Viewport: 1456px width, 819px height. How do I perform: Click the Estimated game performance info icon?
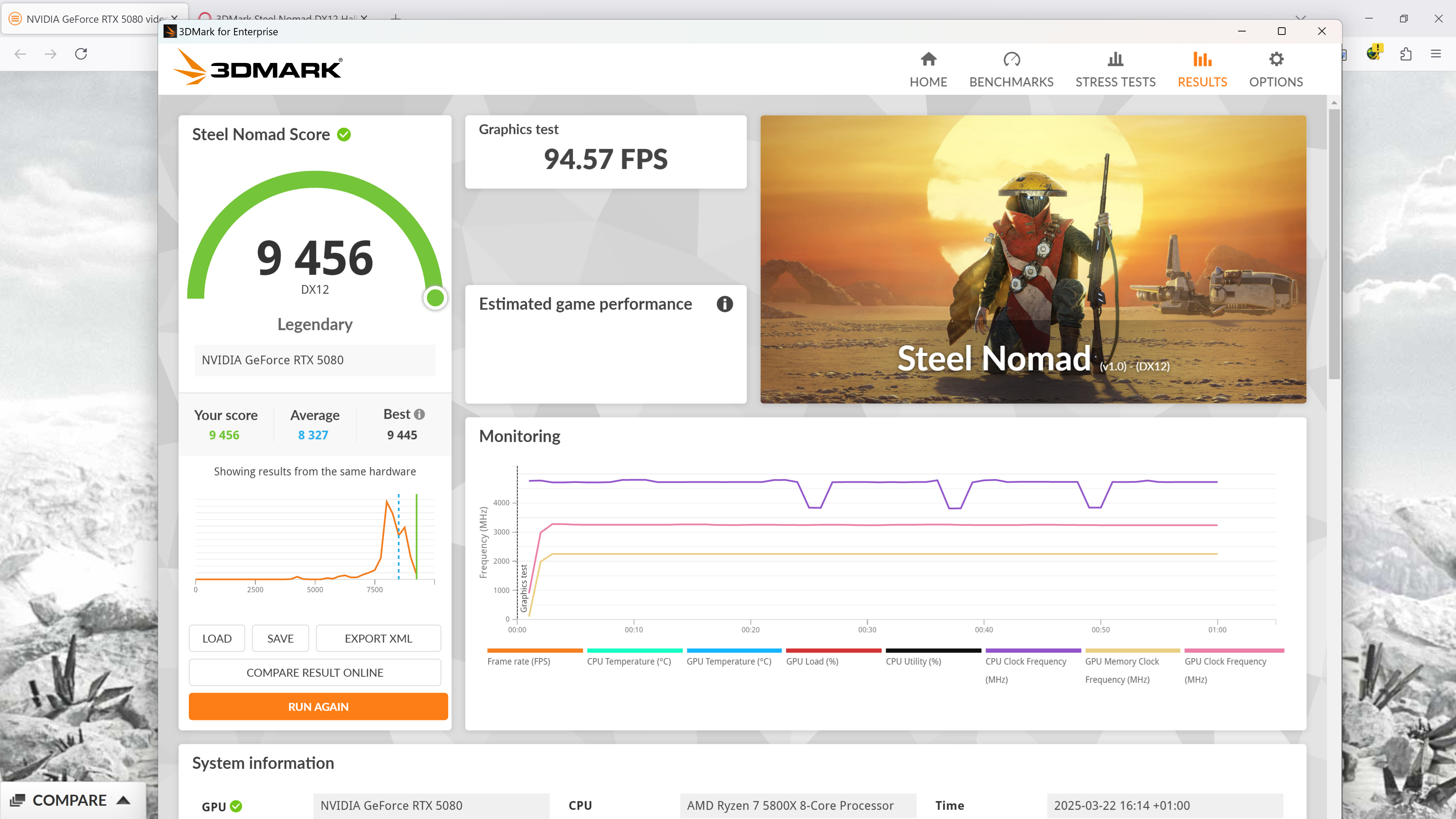[x=725, y=304]
